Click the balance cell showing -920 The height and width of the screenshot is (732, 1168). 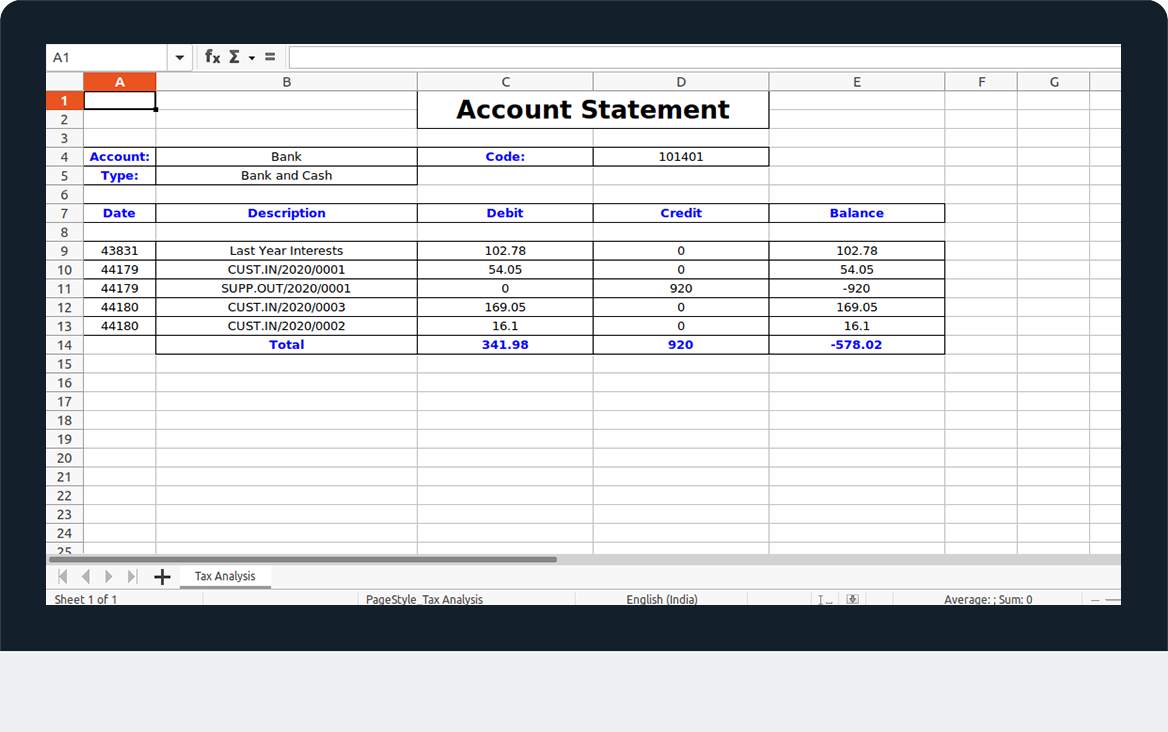857,288
